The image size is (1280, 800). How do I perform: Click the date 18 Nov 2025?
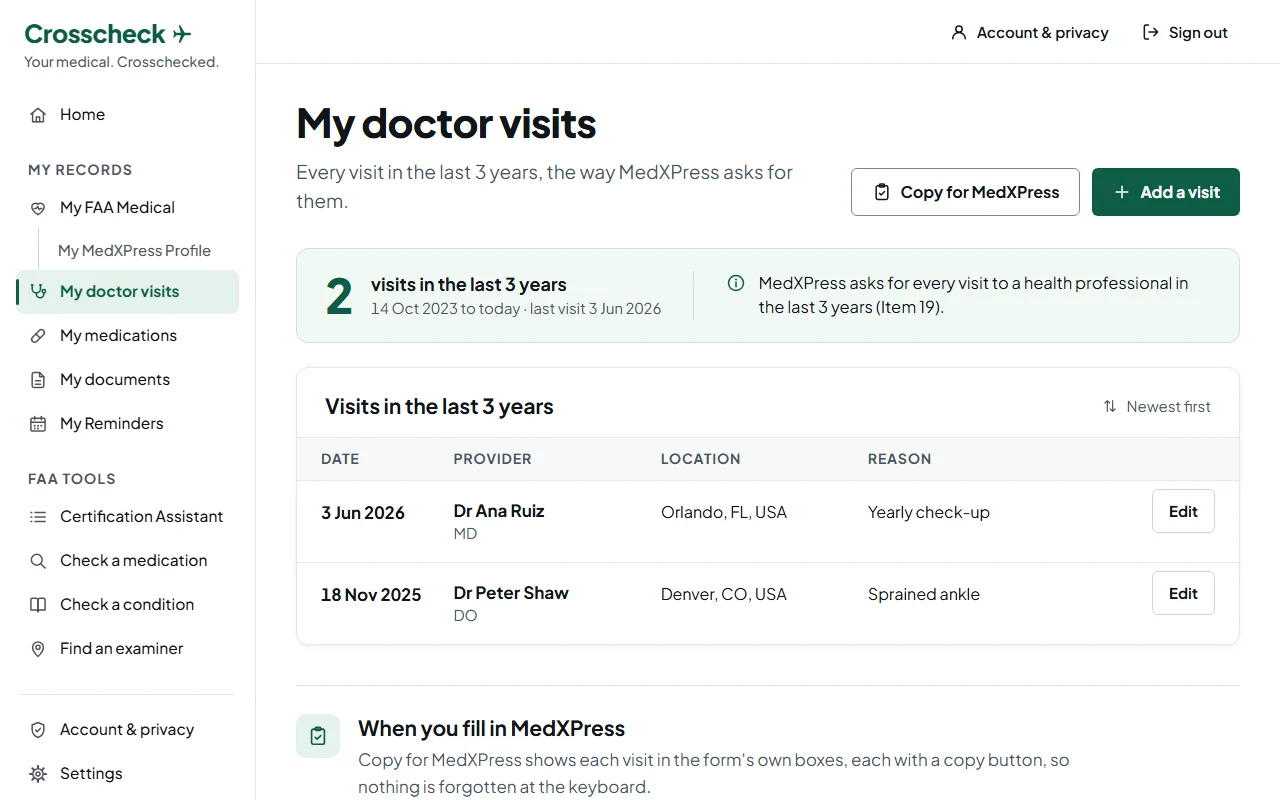[371, 595]
